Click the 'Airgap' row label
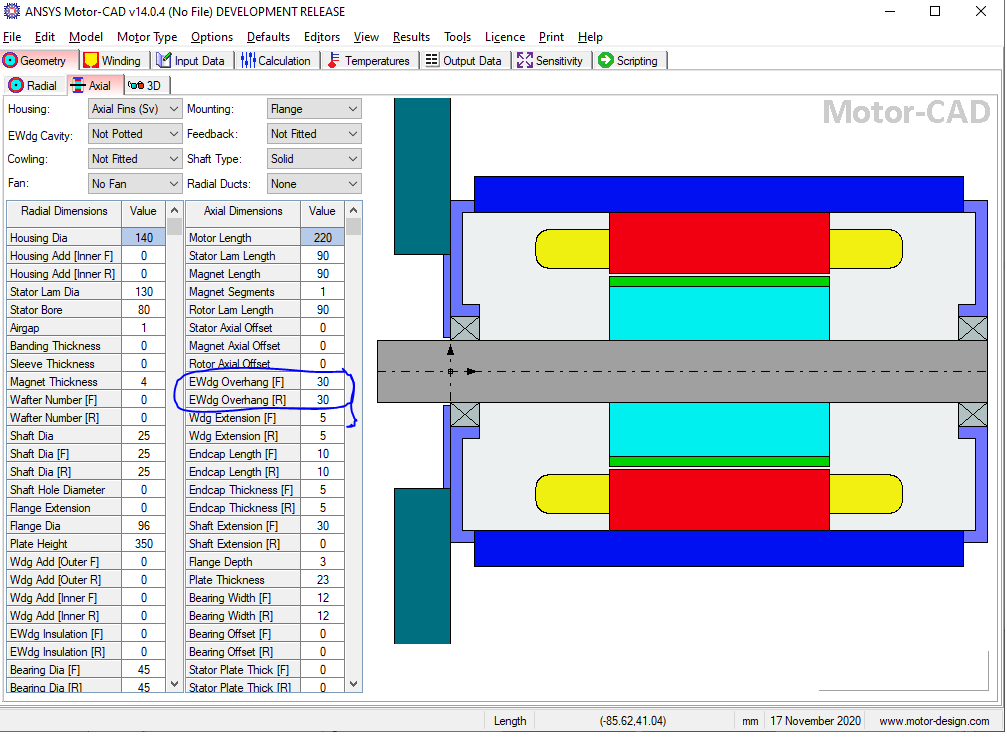This screenshot has width=1007, height=738. tap(24, 328)
